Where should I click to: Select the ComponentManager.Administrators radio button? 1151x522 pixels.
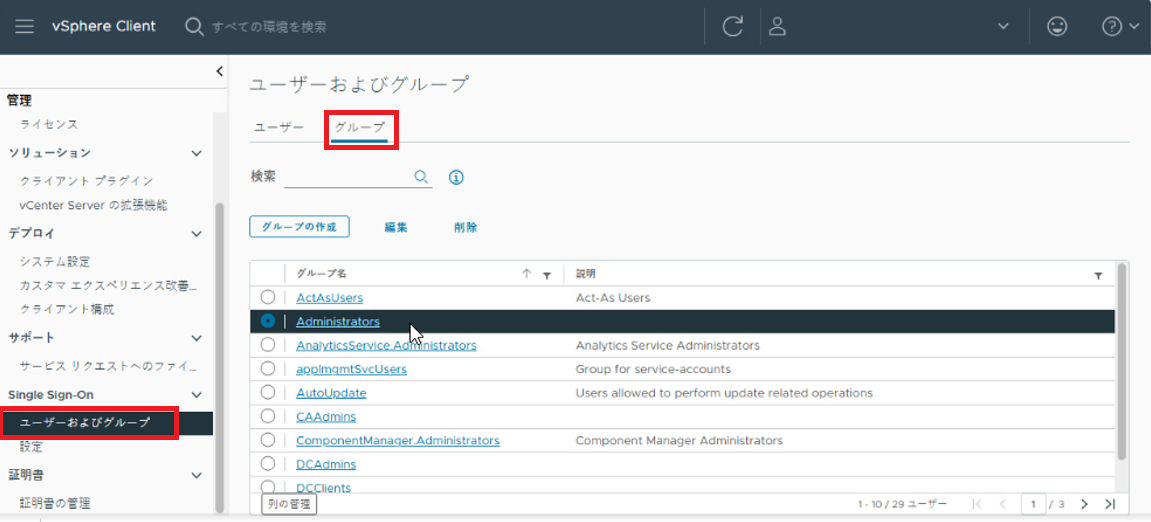coord(268,440)
